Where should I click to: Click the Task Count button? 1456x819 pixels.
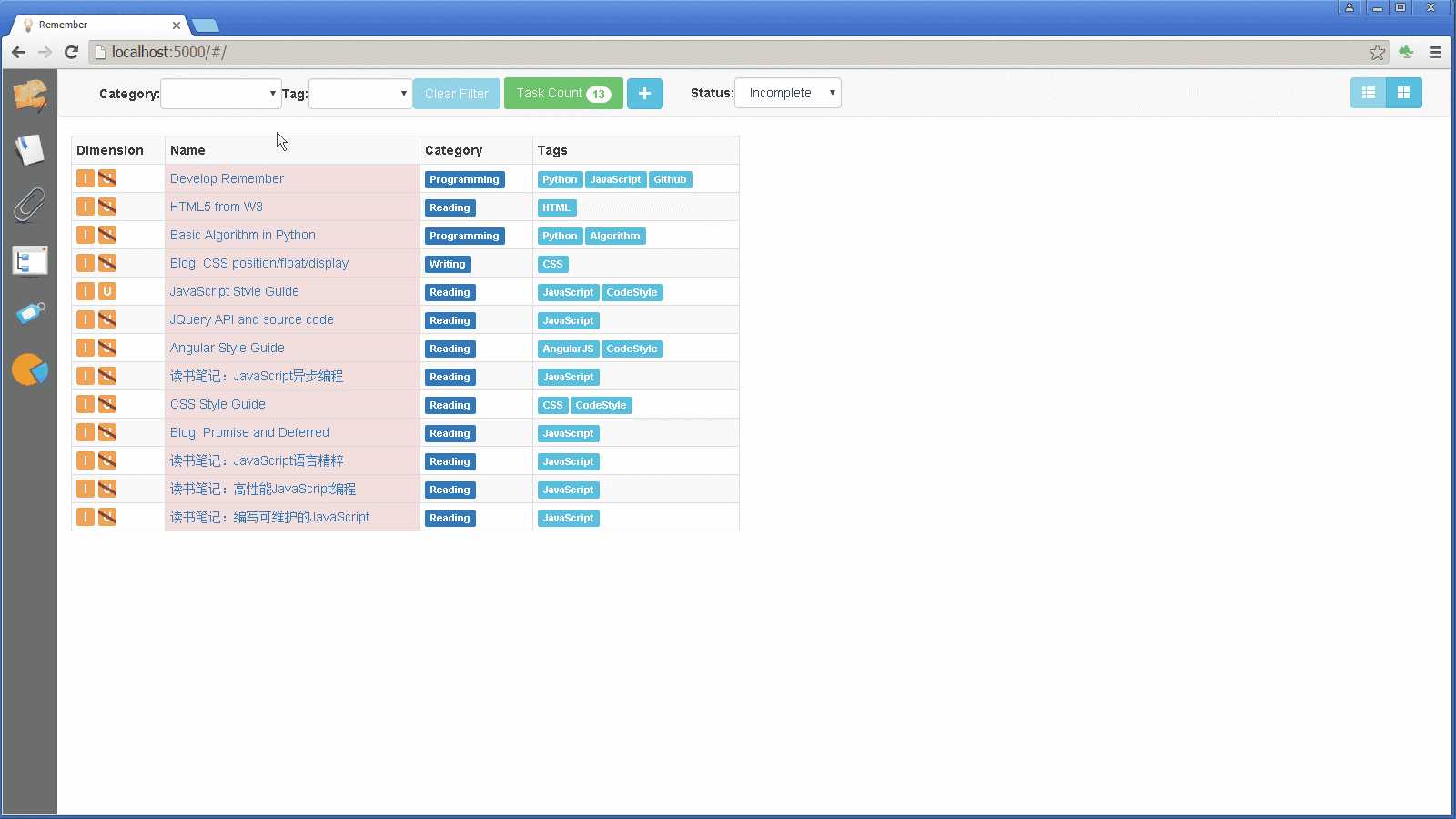pos(563,93)
